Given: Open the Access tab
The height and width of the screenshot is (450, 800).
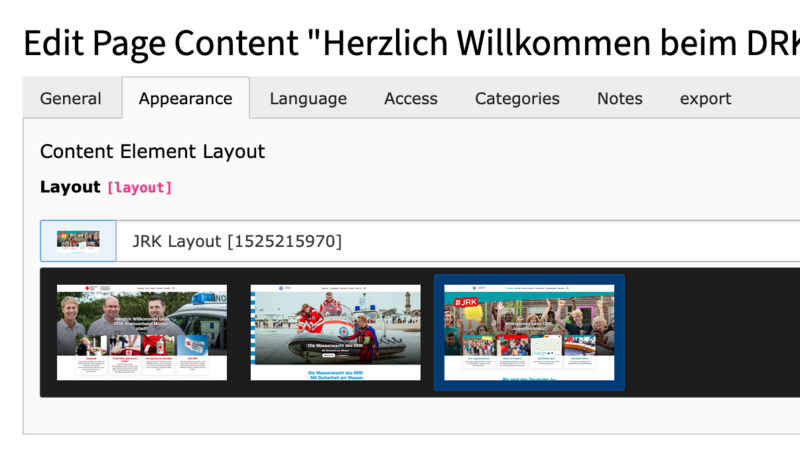Looking at the screenshot, I should [411, 98].
